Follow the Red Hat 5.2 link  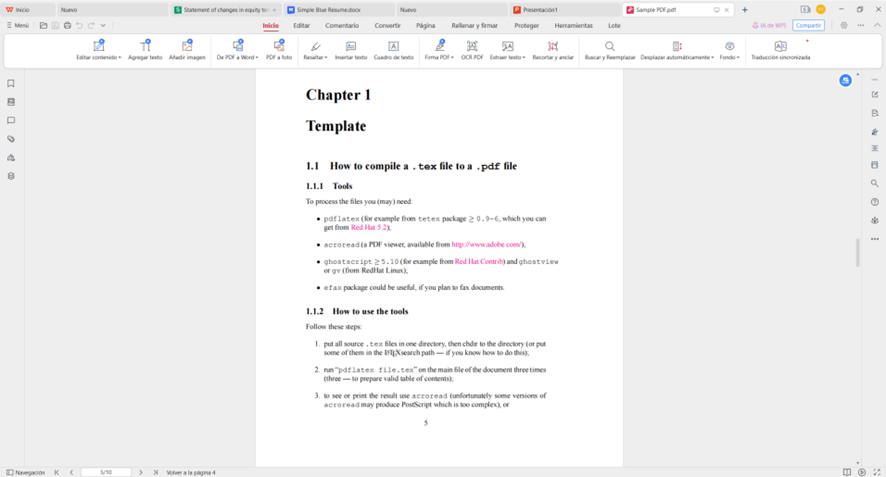click(x=369, y=228)
